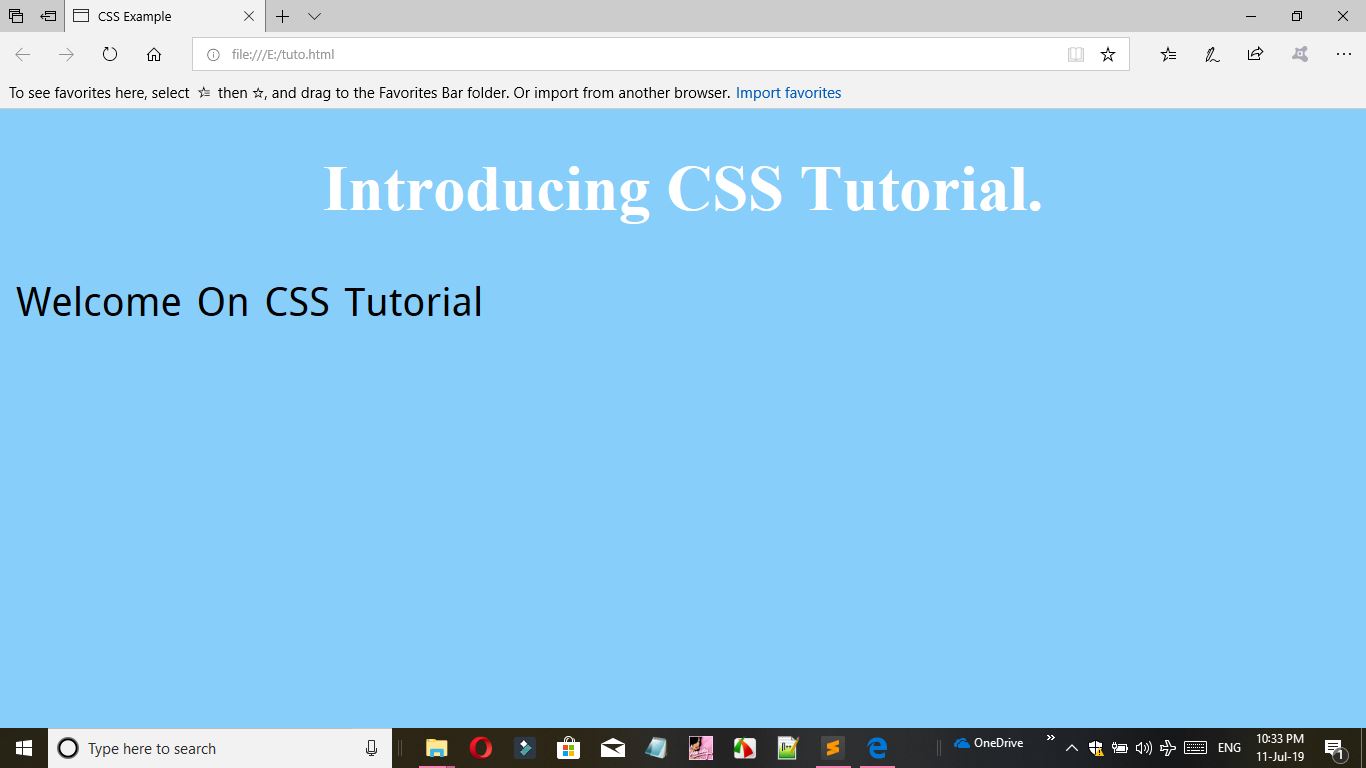Expand the hidden icons in system tray
The width and height of the screenshot is (1366, 768).
coord(1071,747)
